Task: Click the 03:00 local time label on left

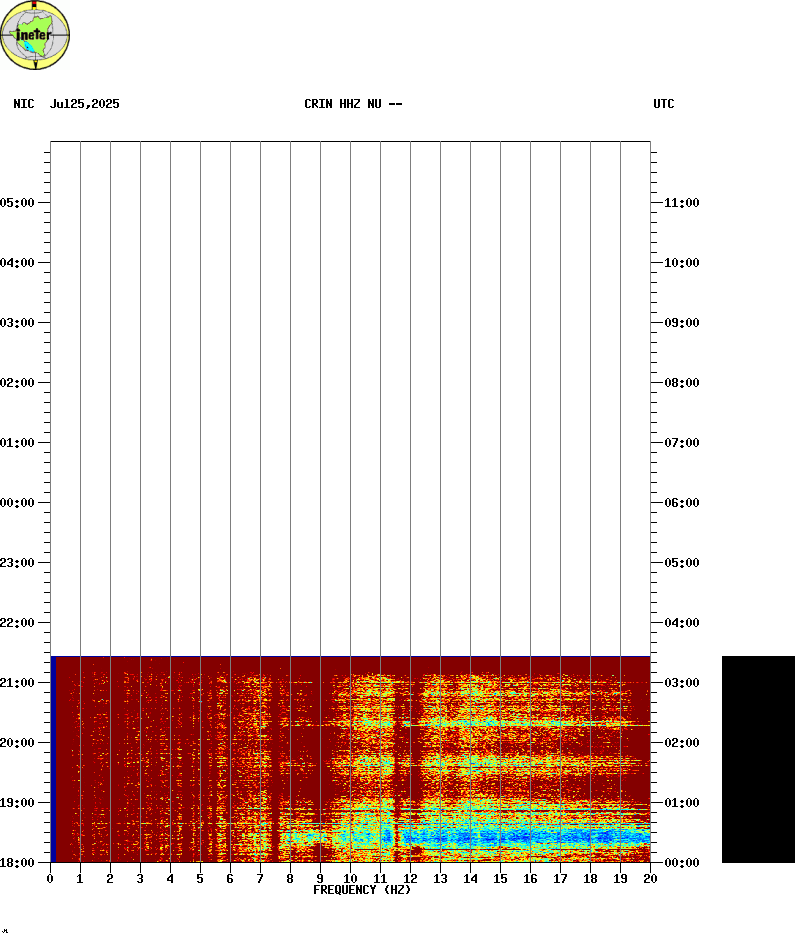Action: [x=17, y=323]
